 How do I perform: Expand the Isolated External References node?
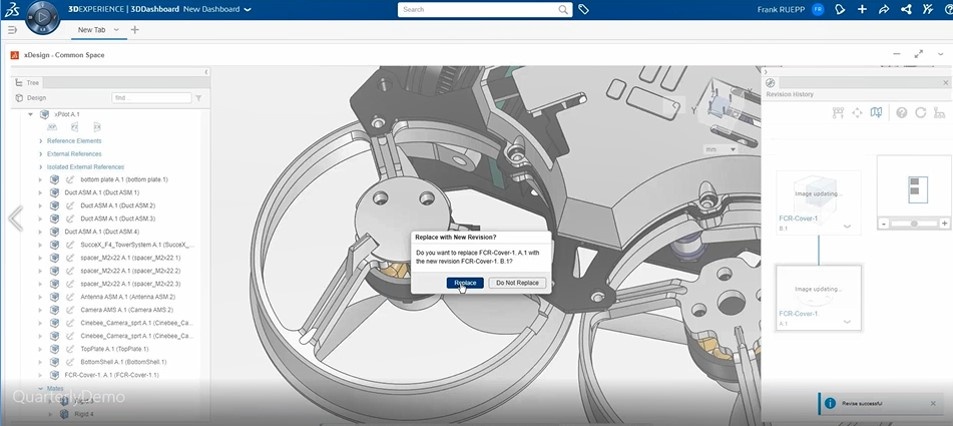[x=41, y=167]
